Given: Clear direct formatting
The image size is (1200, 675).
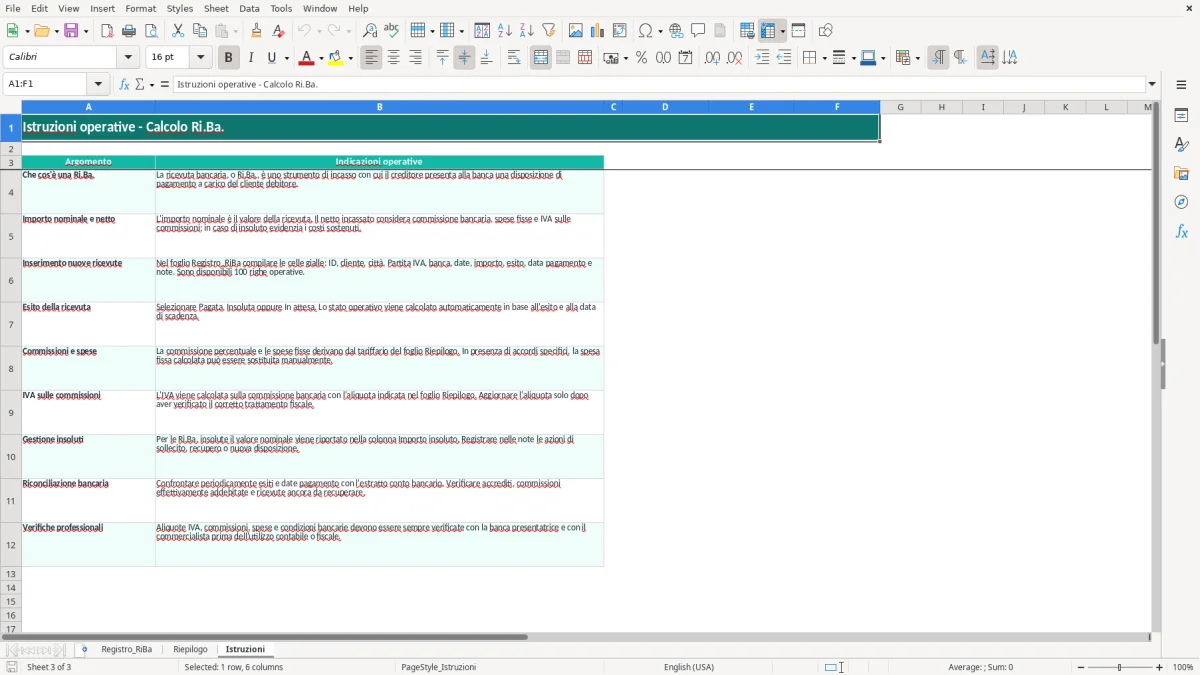Looking at the screenshot, I should click(x=279, y=31).
